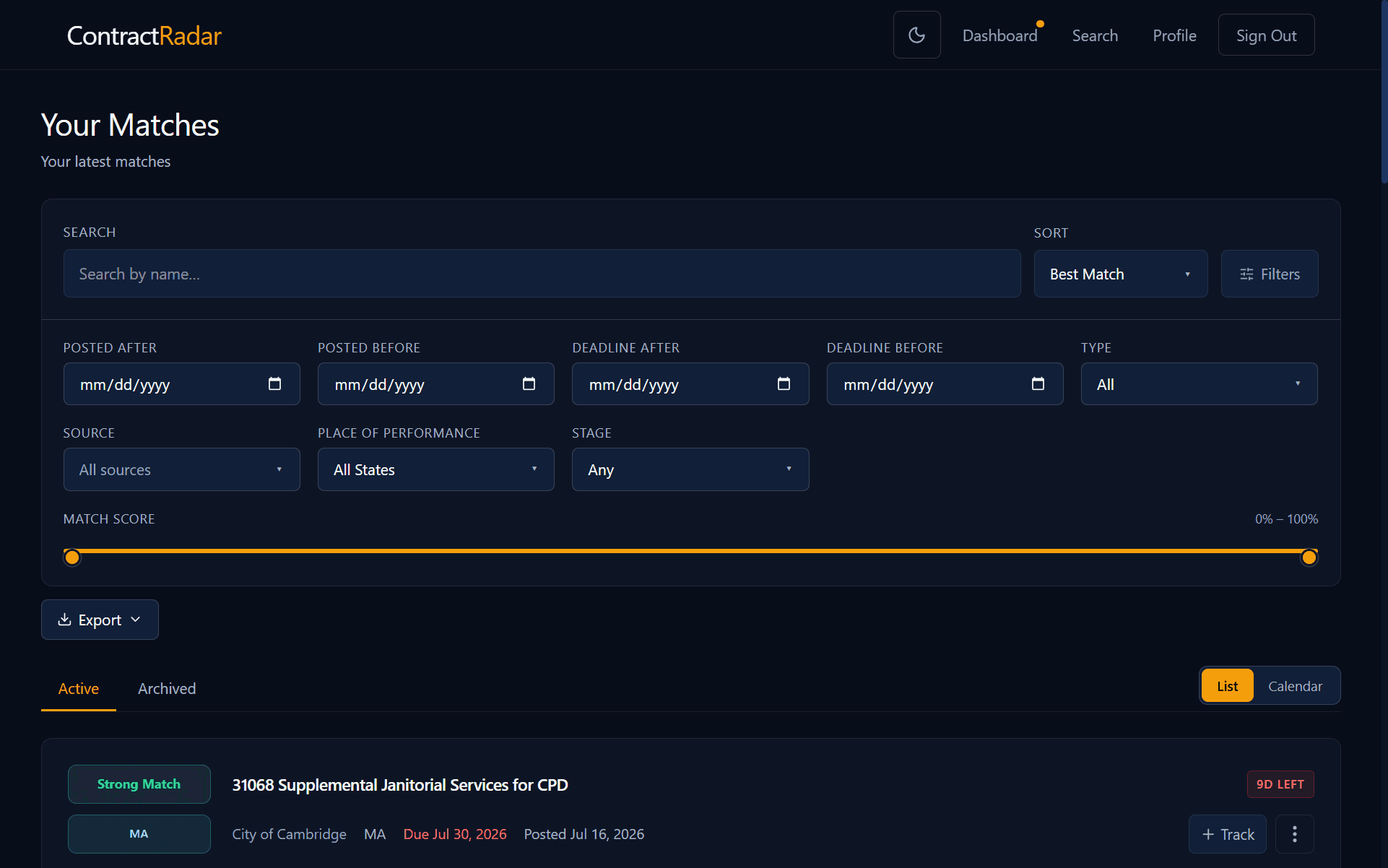Switch to the Active tab
Viewport: 1388px width, 868px height.
pyautogui.click(x=78, y=689)
